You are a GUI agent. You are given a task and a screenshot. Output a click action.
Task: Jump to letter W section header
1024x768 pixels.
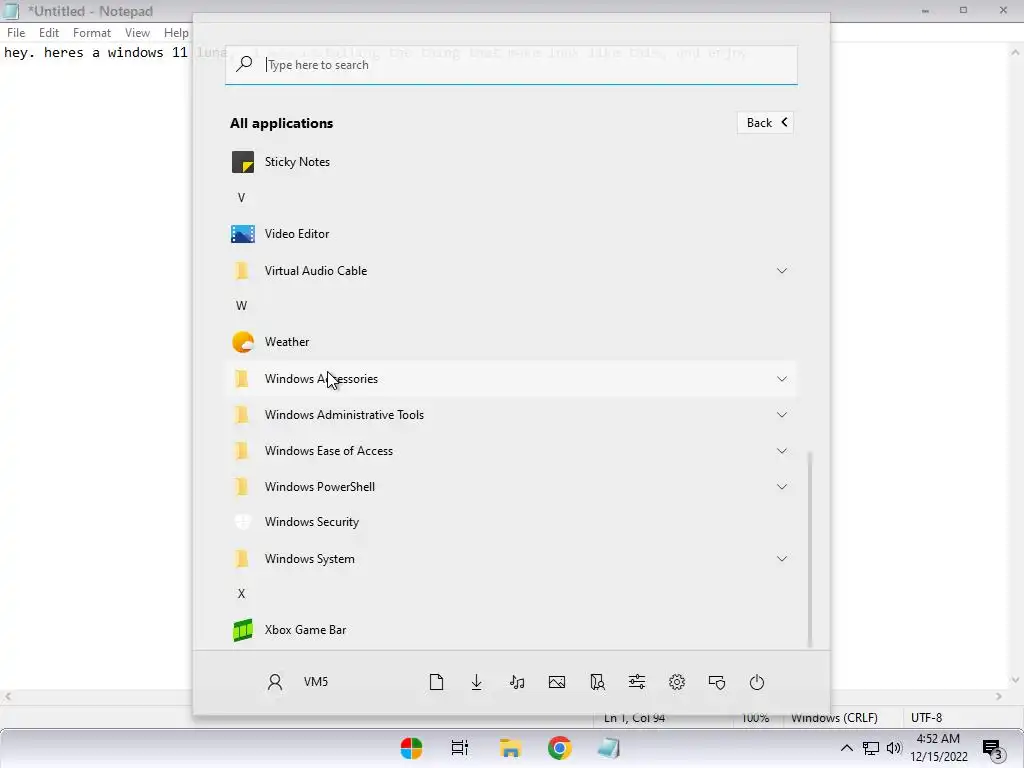point(242,306)
